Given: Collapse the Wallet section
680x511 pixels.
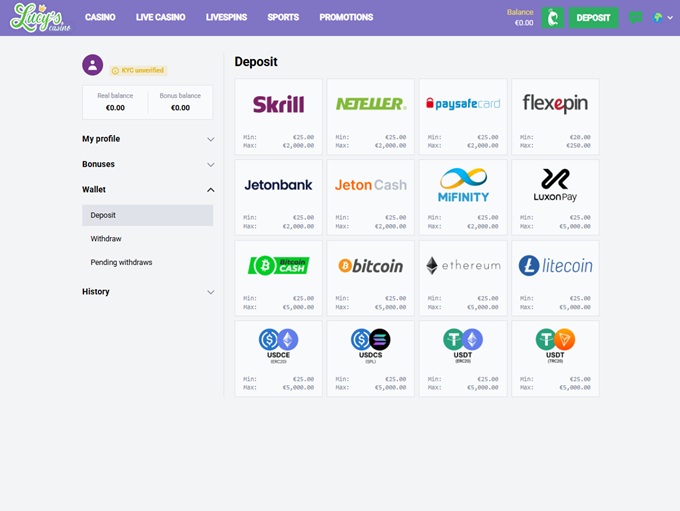Looking at the screenshot, I should [x=148, y=189].
